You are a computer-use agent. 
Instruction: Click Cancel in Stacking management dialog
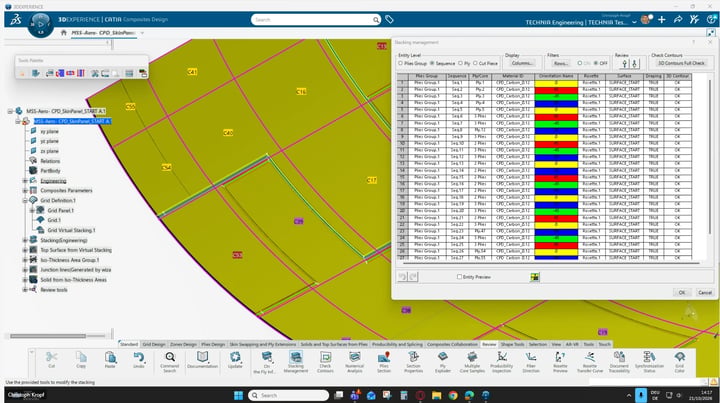(704, 292)
